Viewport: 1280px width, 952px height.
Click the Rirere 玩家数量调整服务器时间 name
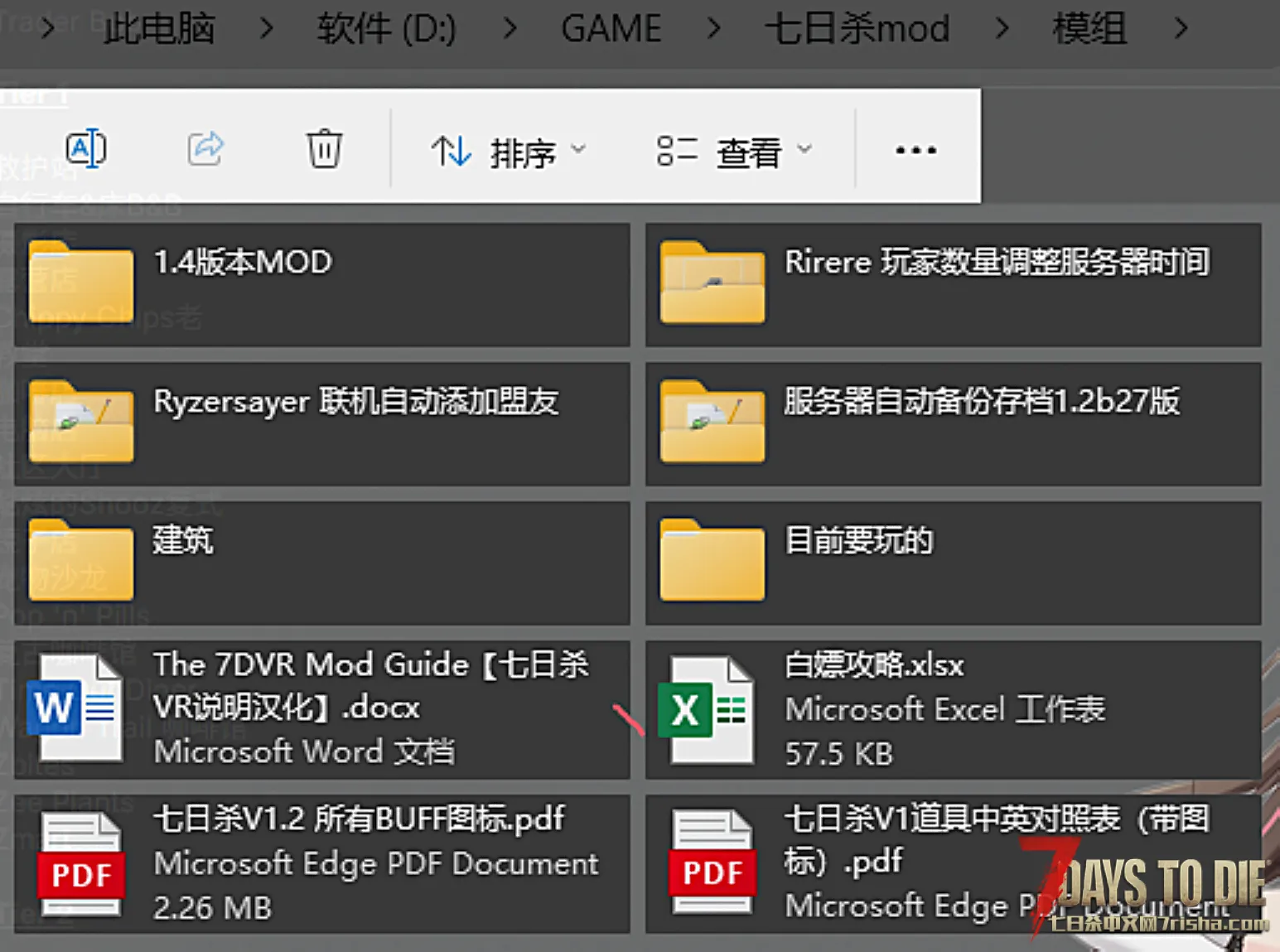pyautogui.click(x=997, y=262)
